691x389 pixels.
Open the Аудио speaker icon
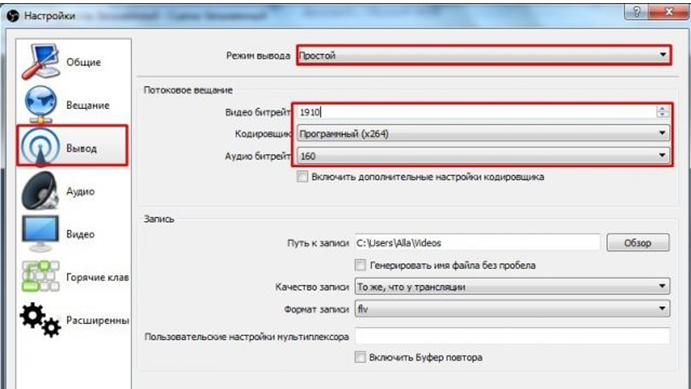point(40,190)
